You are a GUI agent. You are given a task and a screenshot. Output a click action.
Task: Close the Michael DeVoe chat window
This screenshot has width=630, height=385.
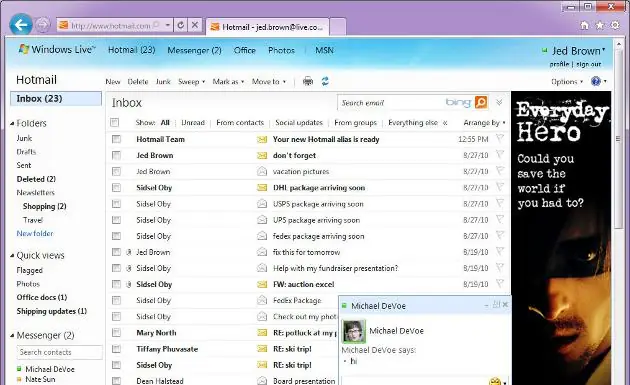[505, 305]
